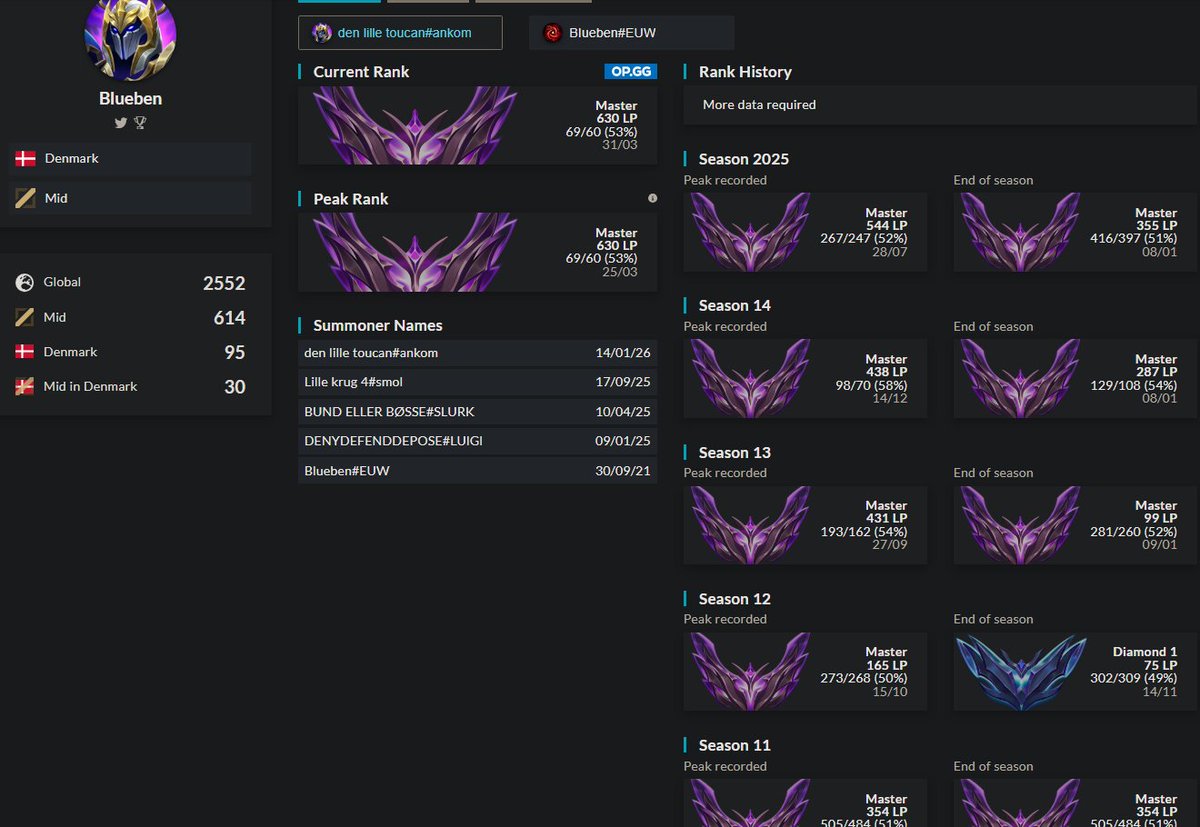Click the Season 13 heading

coord(734,452)
